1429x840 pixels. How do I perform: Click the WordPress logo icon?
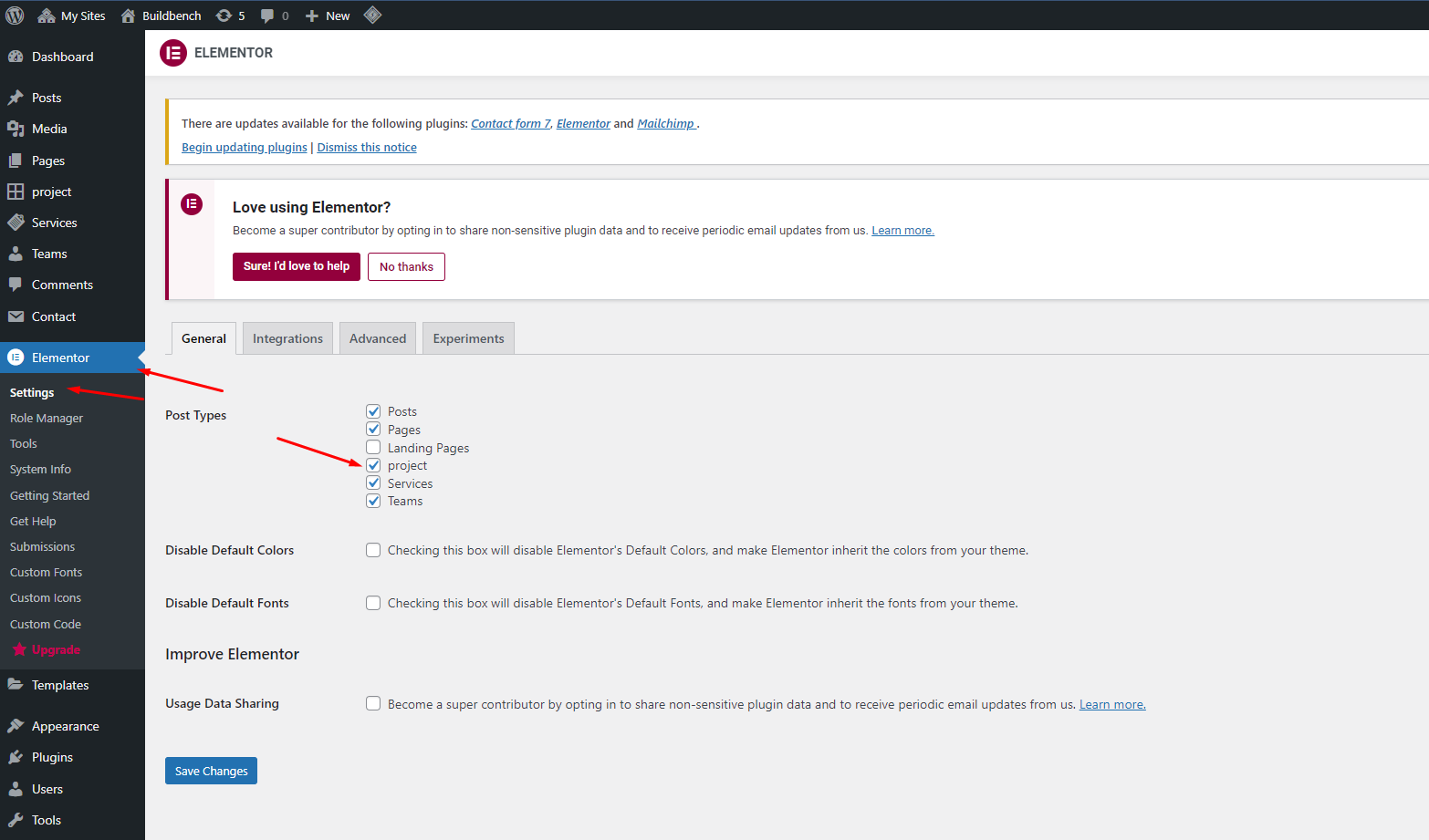click(x=15, y=16)
